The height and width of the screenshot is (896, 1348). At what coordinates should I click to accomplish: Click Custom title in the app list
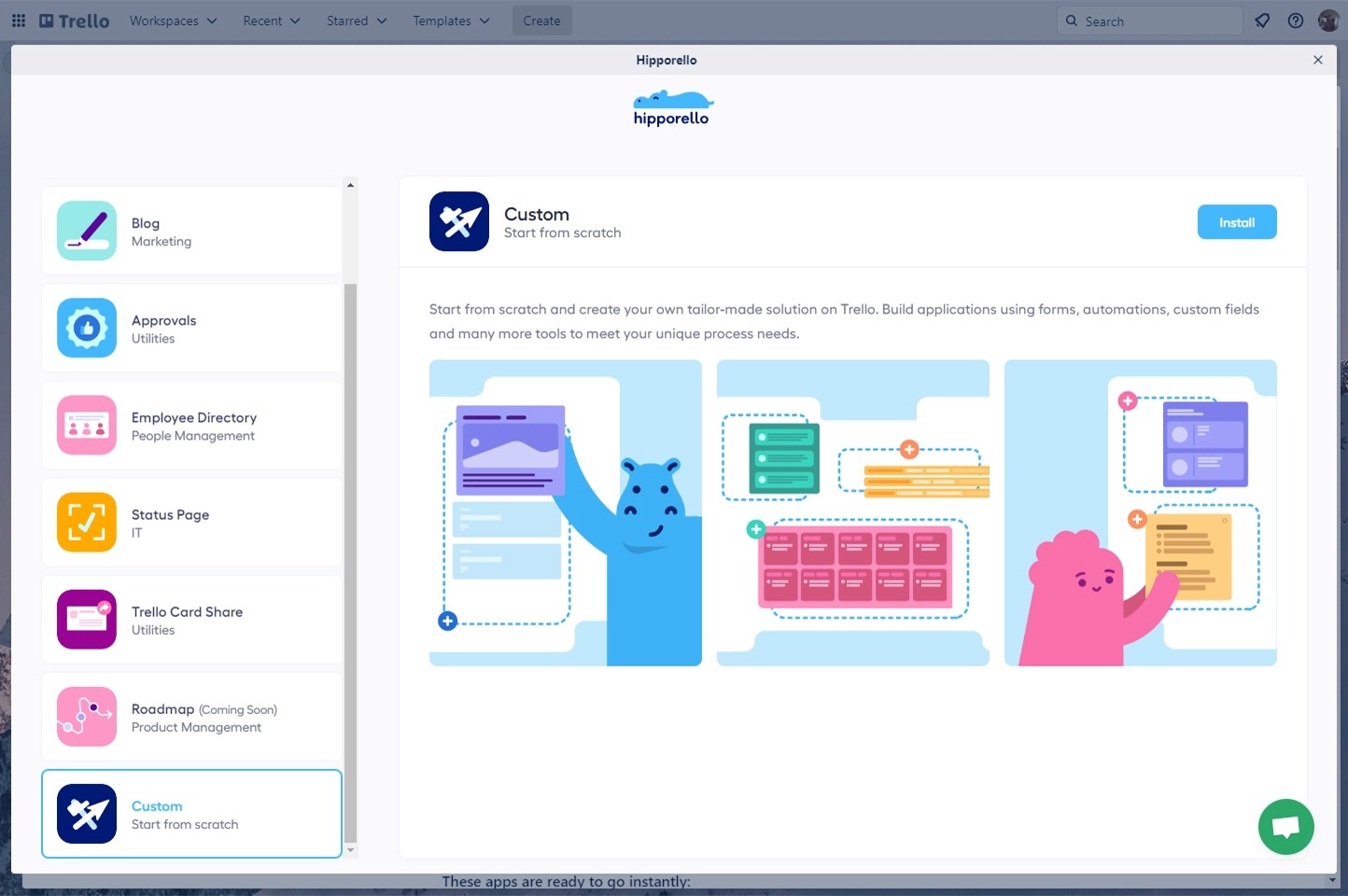157,805
